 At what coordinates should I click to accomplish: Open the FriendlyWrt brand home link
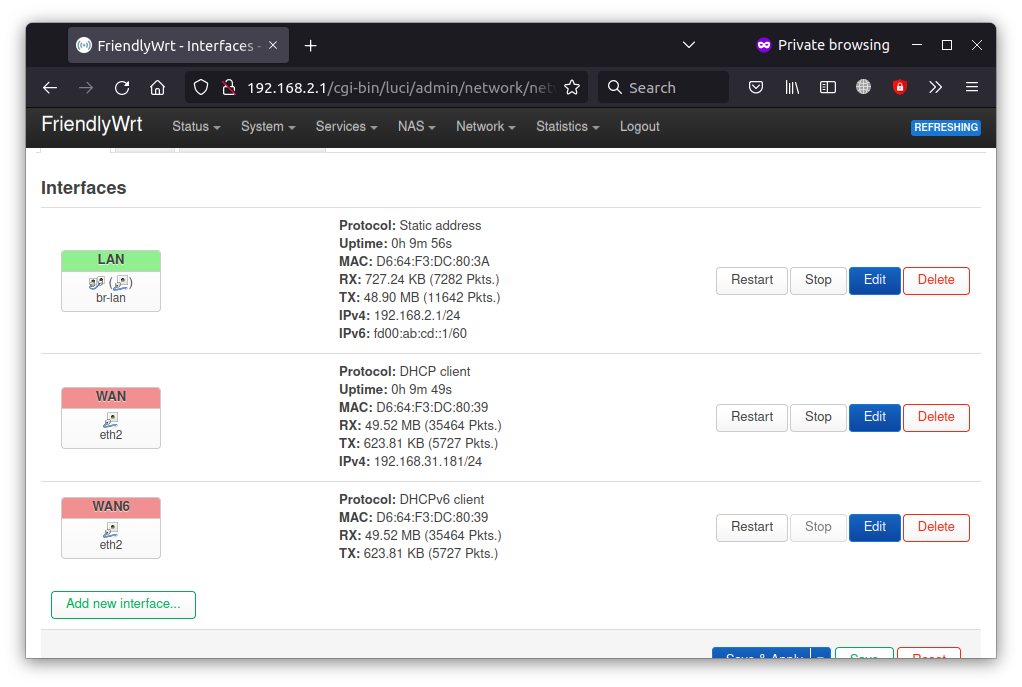(92, 124)
